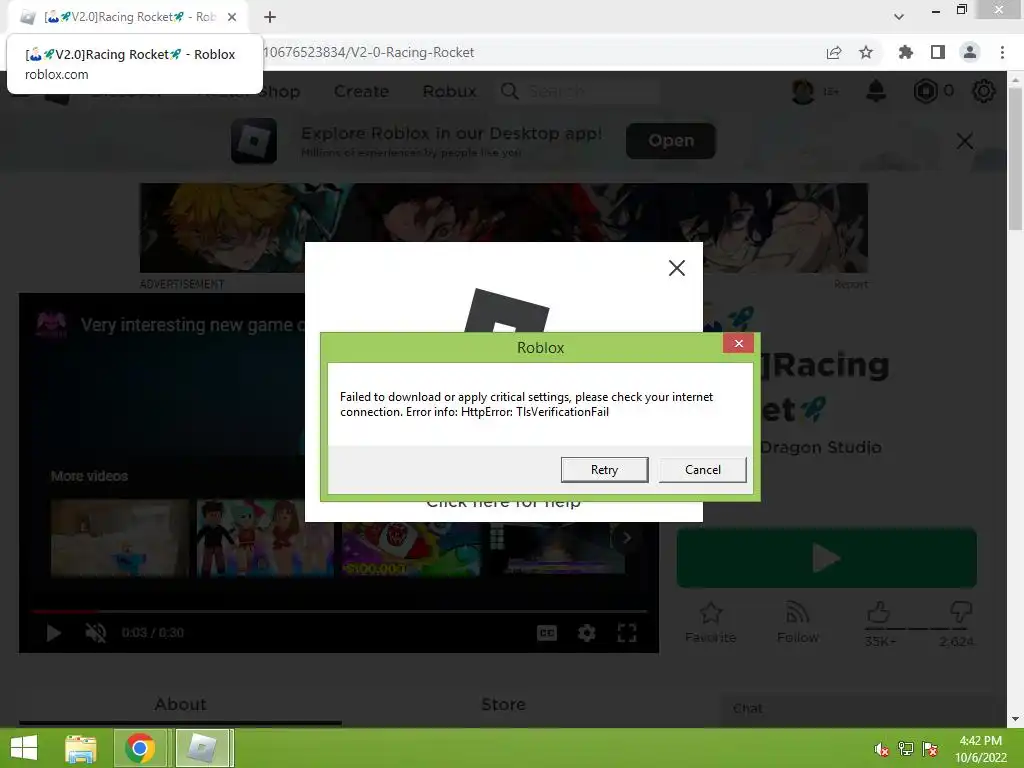Open video player settings gear
The image size is (1024, 768).
click(x=586, y=633)
